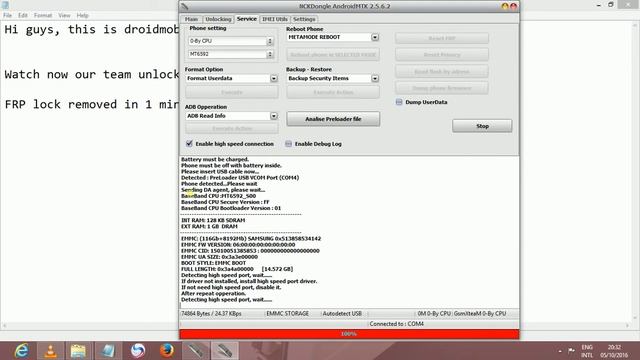The height and width of the screenshot is (360, 640).
Task: Launch VLC media player from the taskbar
Action: (x=50, y=351)
